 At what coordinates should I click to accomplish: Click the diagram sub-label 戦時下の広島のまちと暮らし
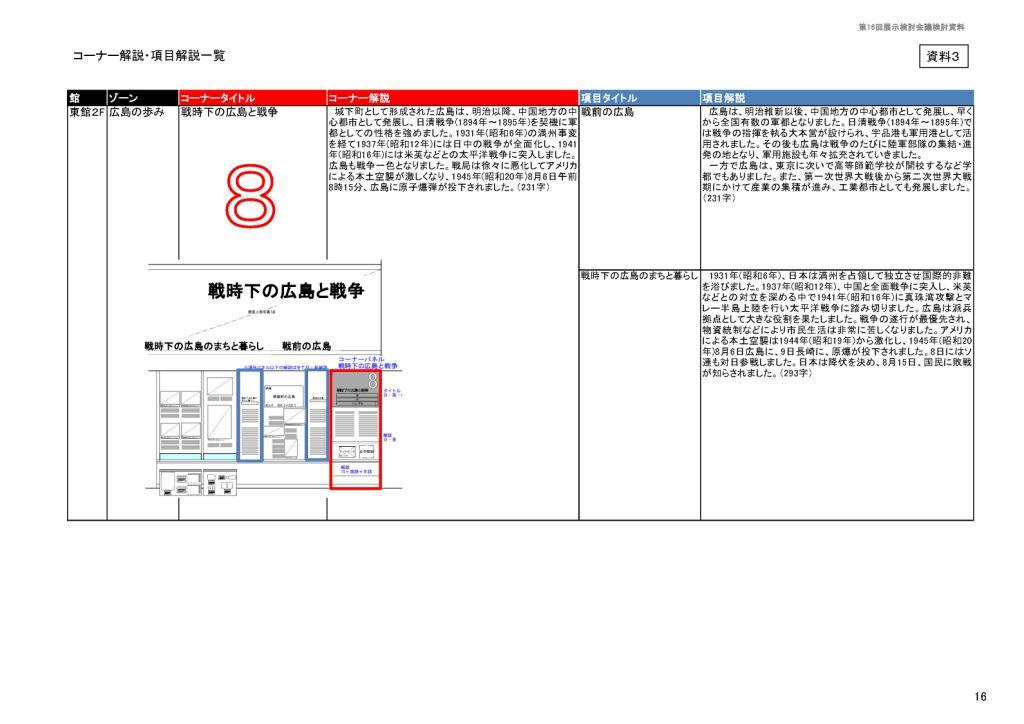click(204, 346)
